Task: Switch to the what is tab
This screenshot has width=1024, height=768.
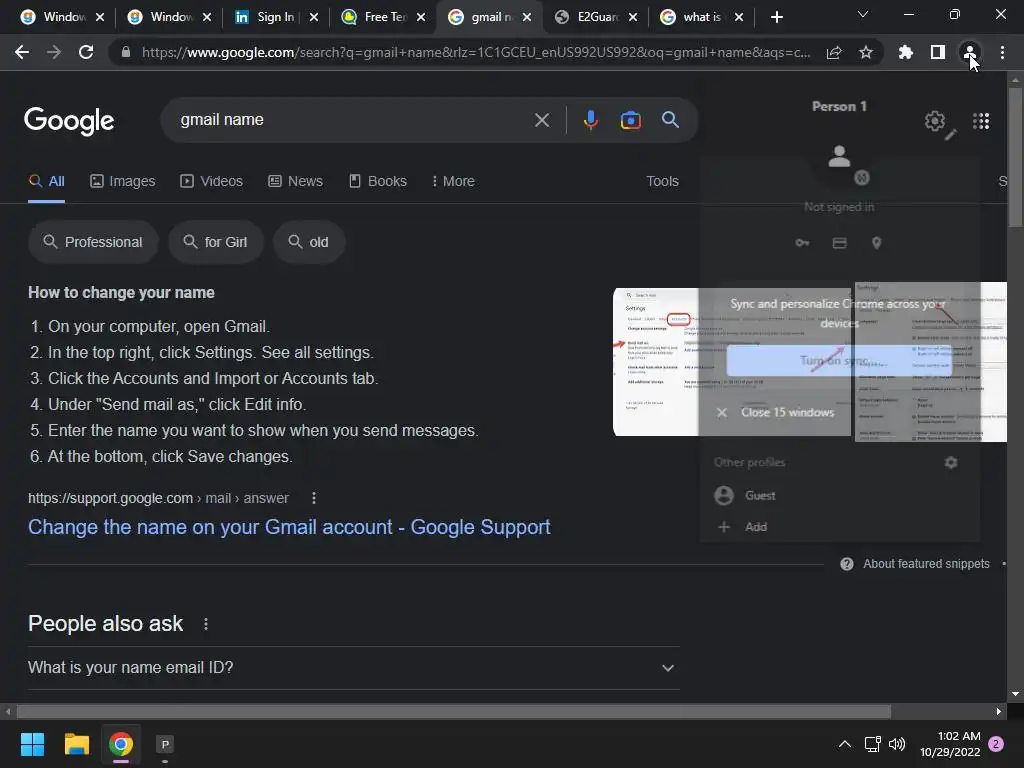Action: [702, 17]
